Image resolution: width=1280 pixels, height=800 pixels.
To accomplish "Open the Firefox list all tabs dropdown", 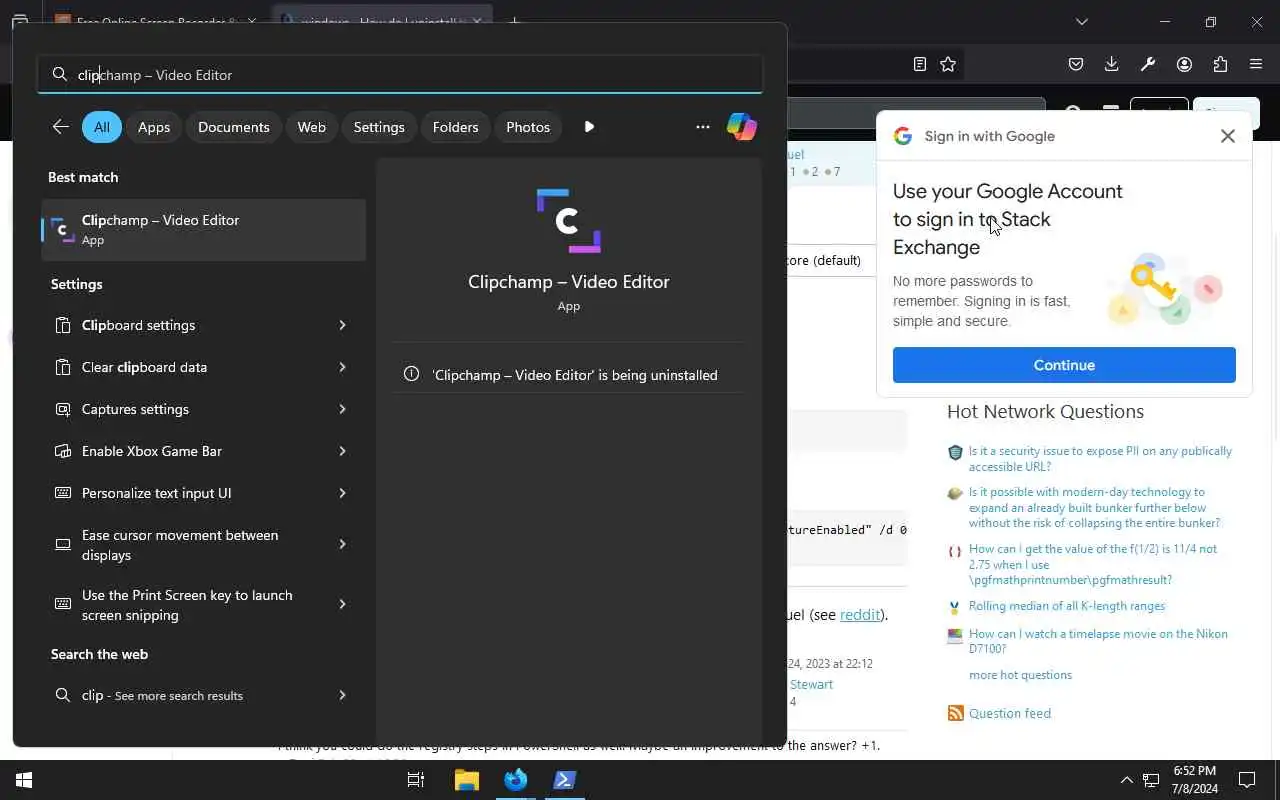I will click(x=1081, y=21).
